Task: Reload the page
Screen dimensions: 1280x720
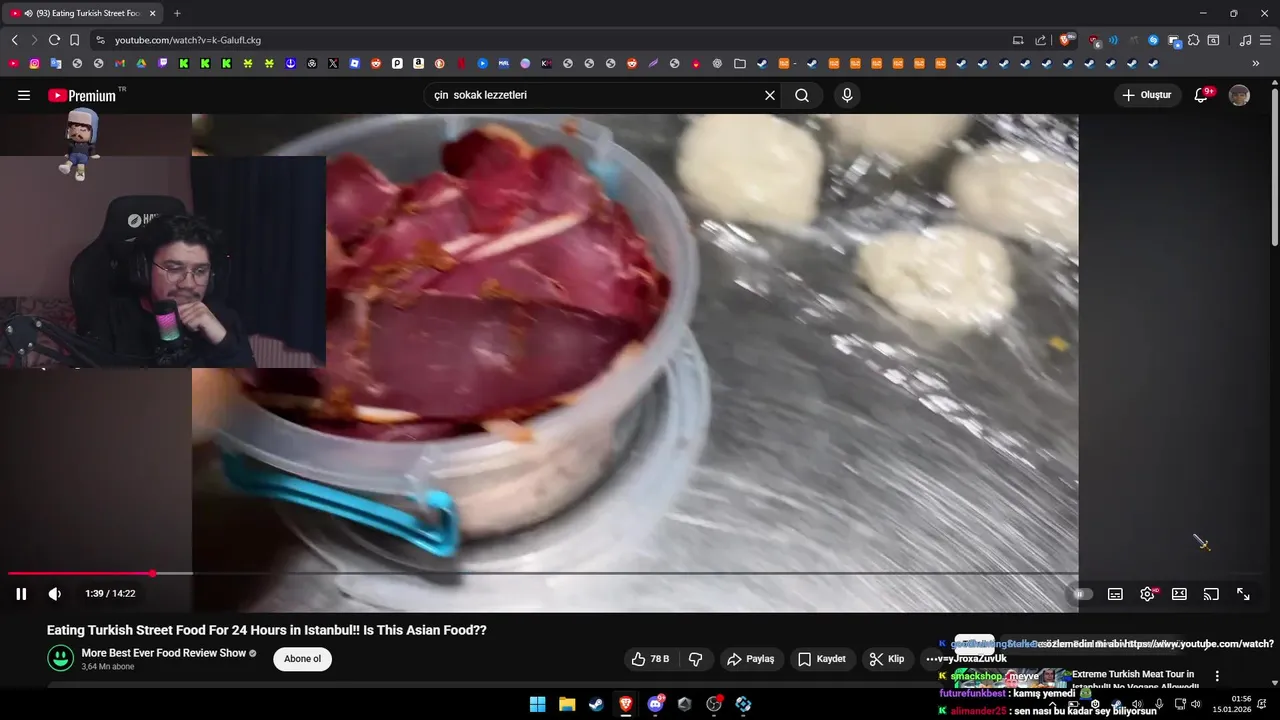Action: coord(54,40)
